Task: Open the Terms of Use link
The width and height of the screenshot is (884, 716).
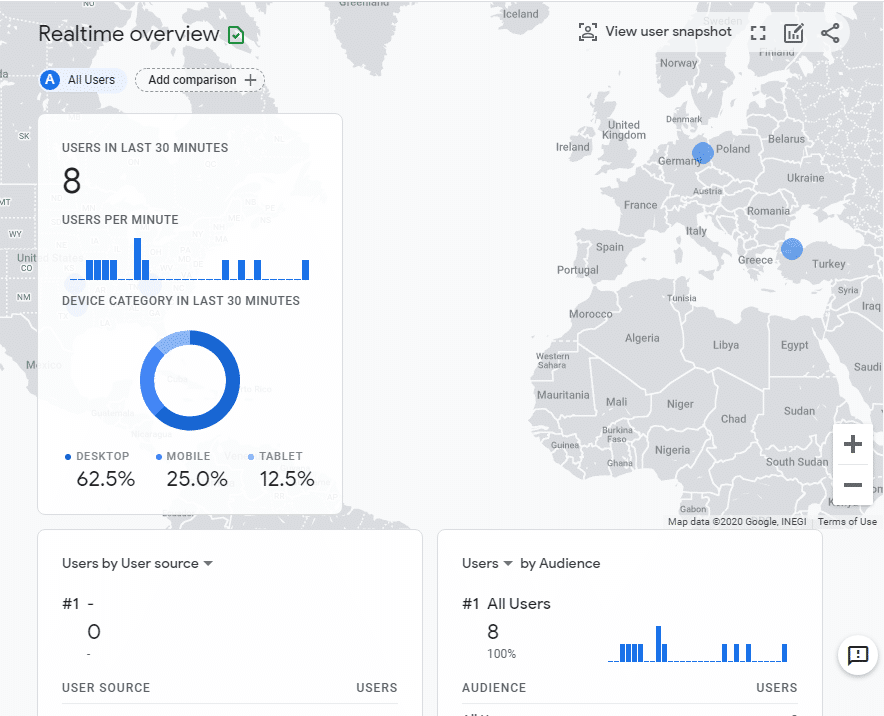Action: [x=846, y=522]
